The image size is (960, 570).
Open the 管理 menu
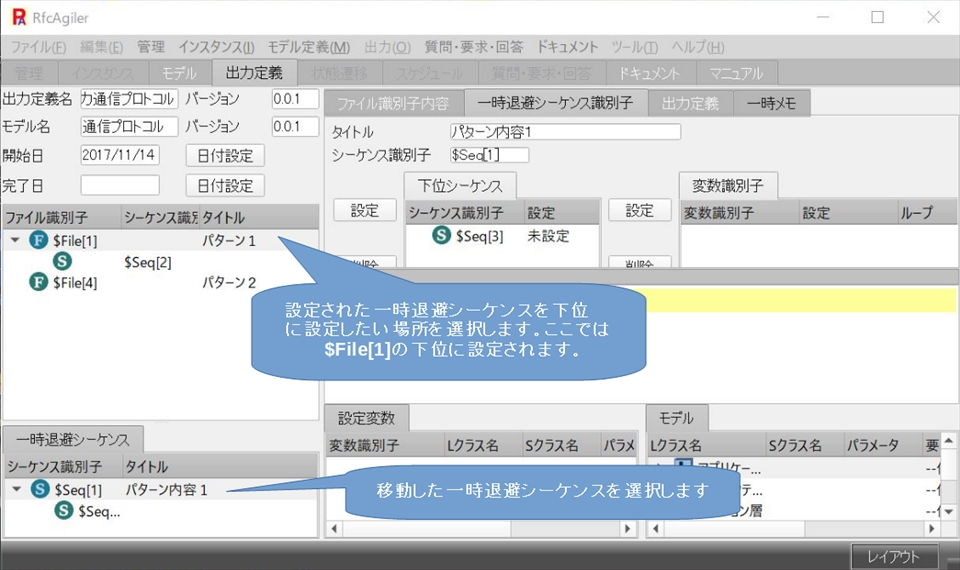point(151,47)
